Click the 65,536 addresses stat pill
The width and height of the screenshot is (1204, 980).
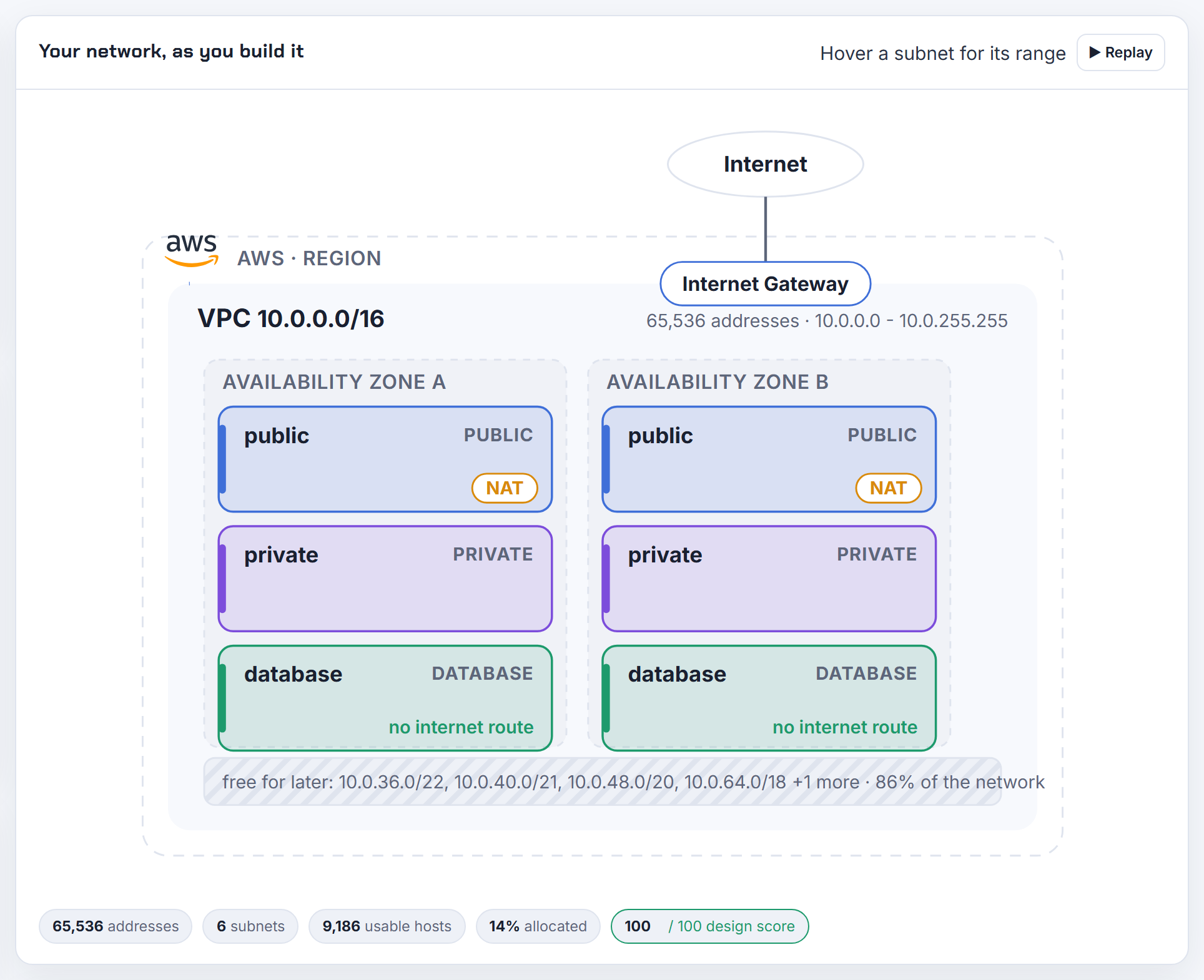click(x=116, y=926)
